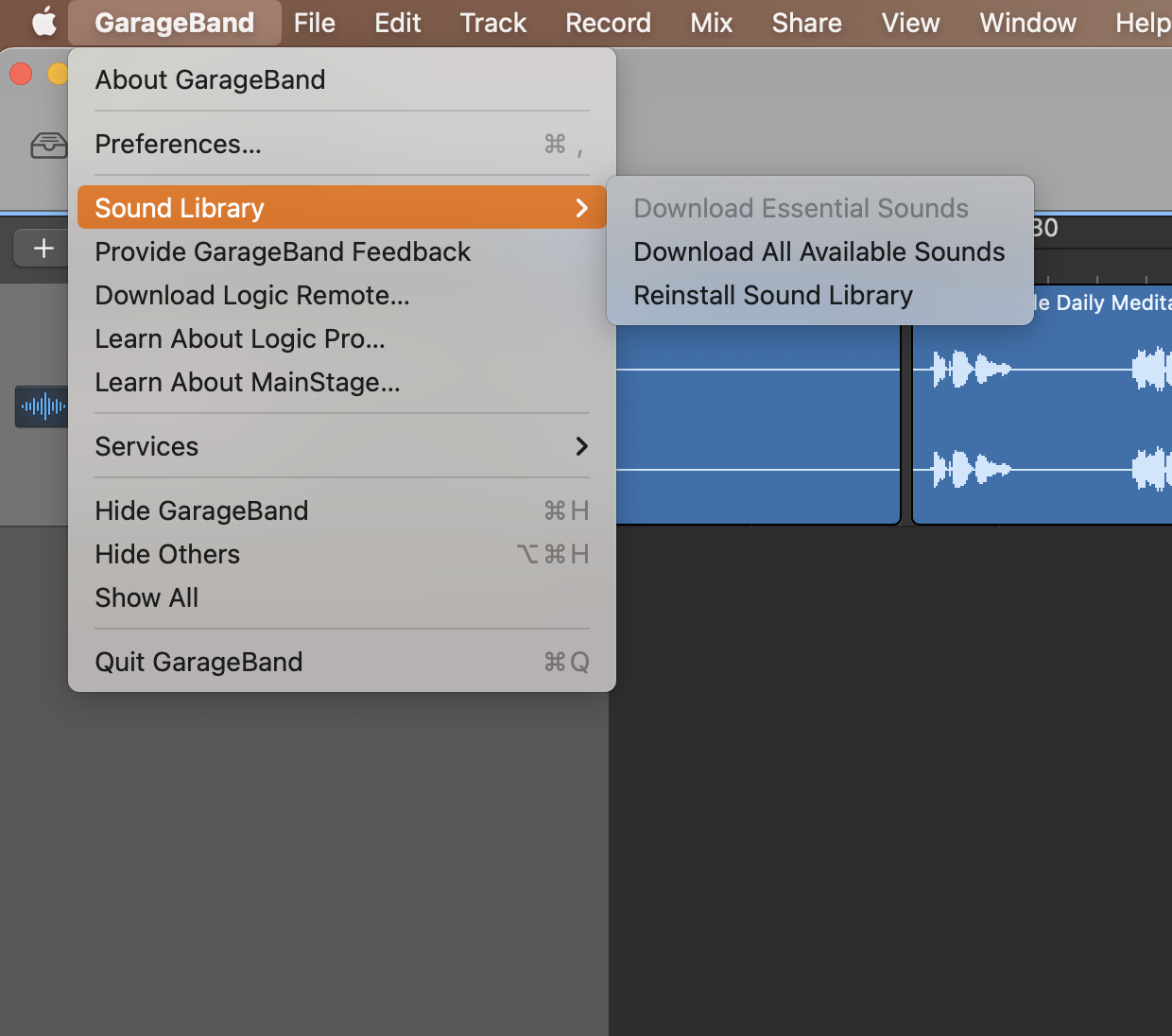Open the Share menu
This screenshot has width=1172, height=1036.
807,22
